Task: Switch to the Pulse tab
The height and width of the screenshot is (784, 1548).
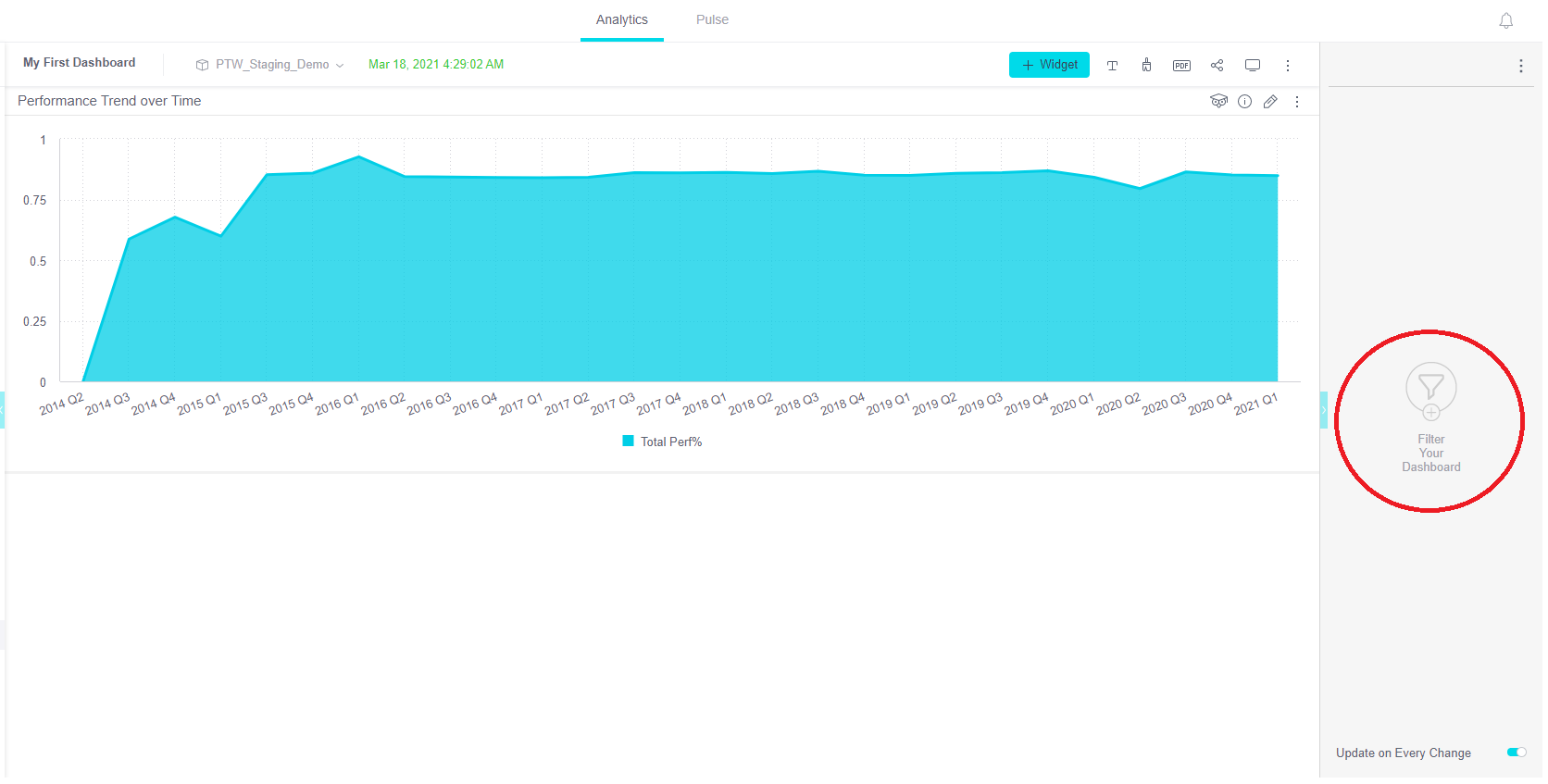Action: 712,20
